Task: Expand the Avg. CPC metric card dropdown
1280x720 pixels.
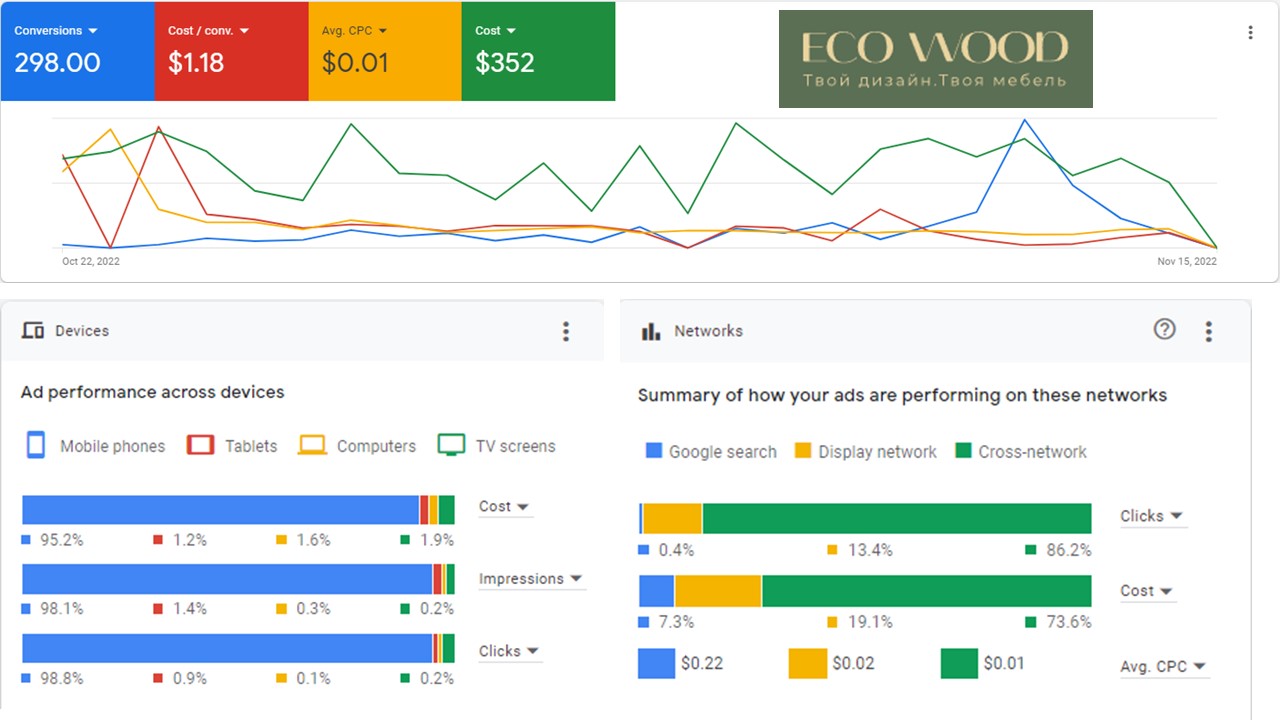Action: coord(382,31)
